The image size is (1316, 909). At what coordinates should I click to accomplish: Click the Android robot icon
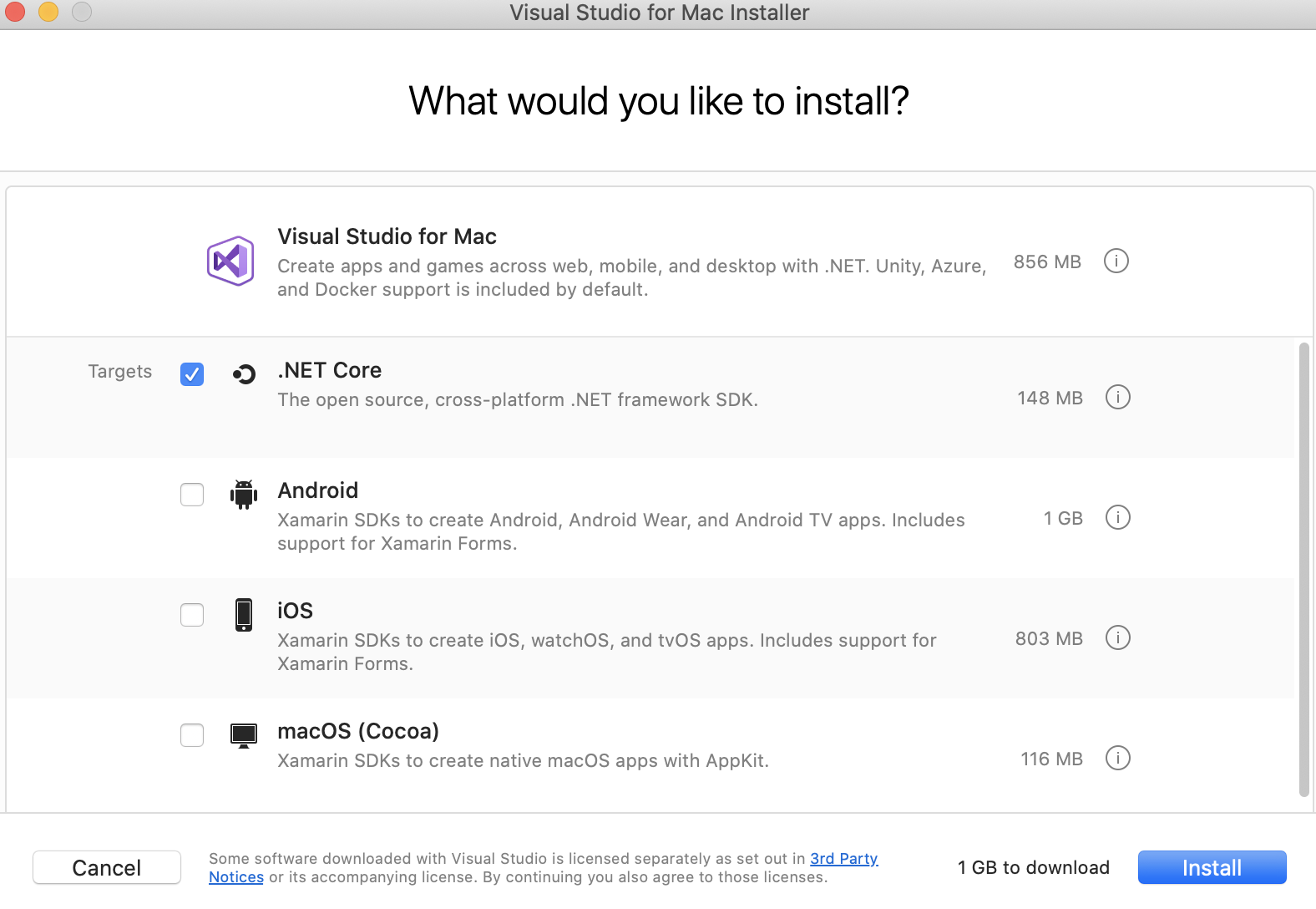244,495
